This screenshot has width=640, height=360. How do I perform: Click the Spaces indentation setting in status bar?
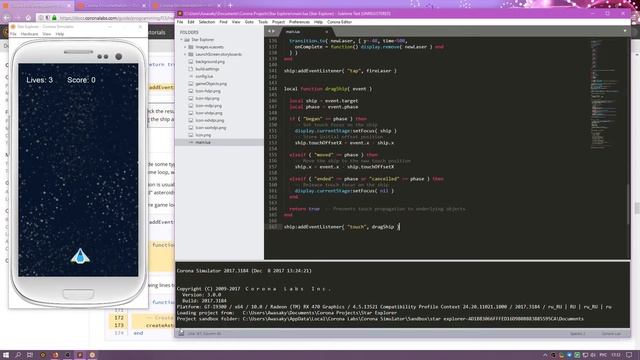[578, 334]
